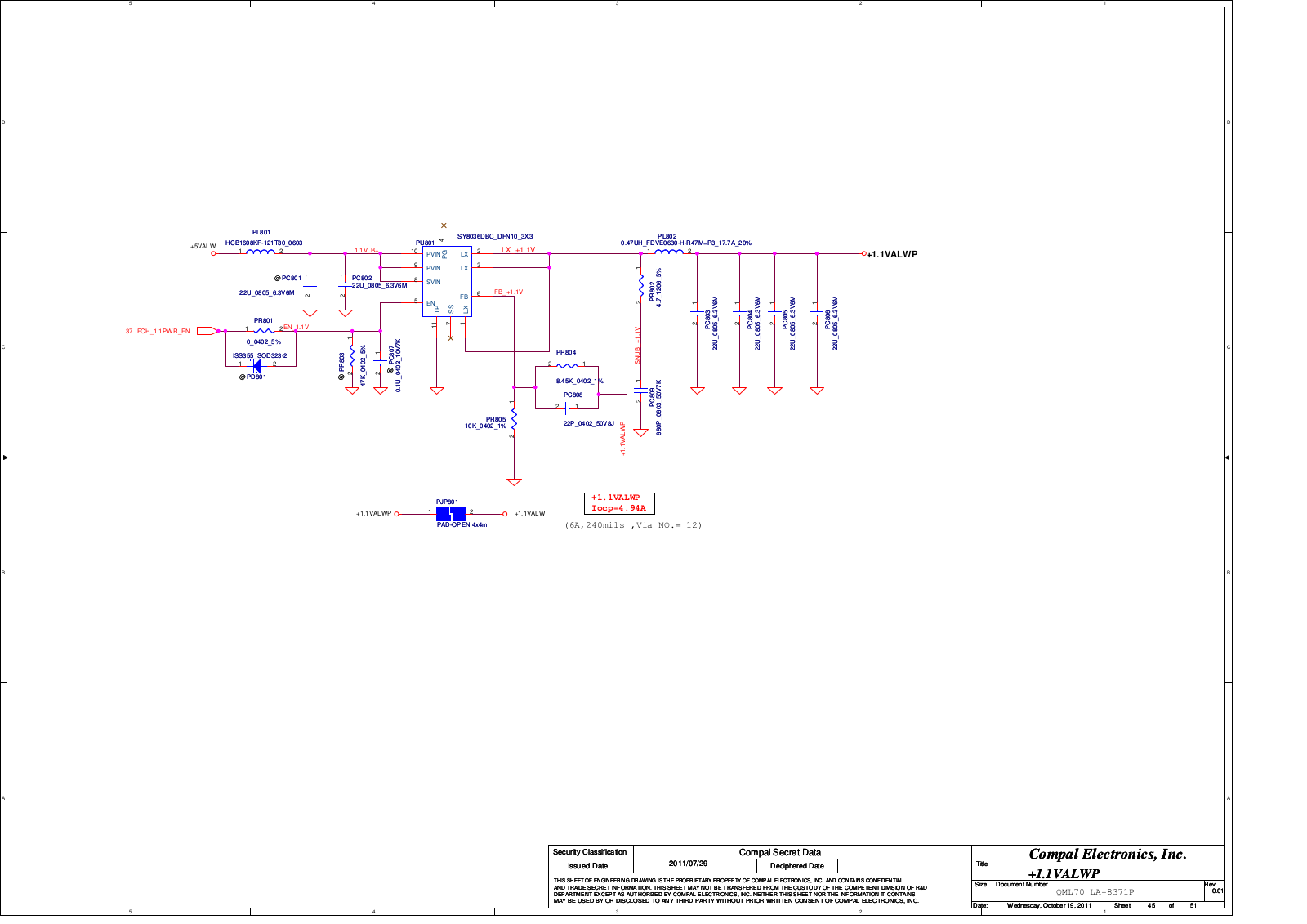Click the PR801 resistor symbol

[265, 331]
